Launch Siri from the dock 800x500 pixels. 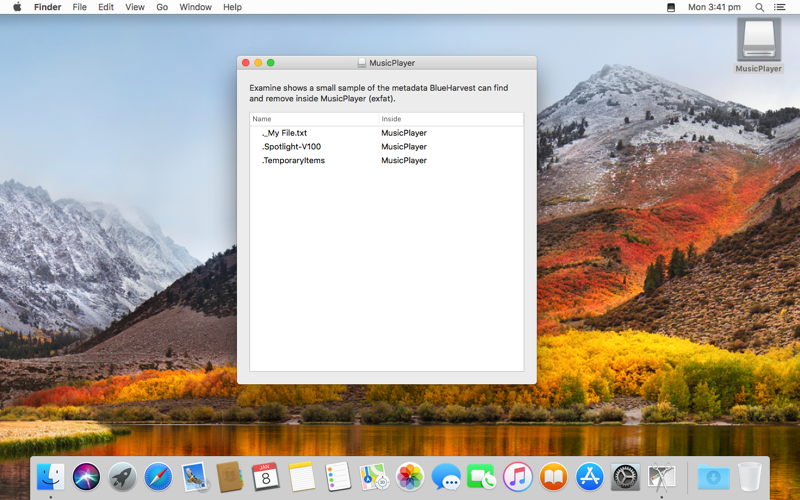(86, 477)
